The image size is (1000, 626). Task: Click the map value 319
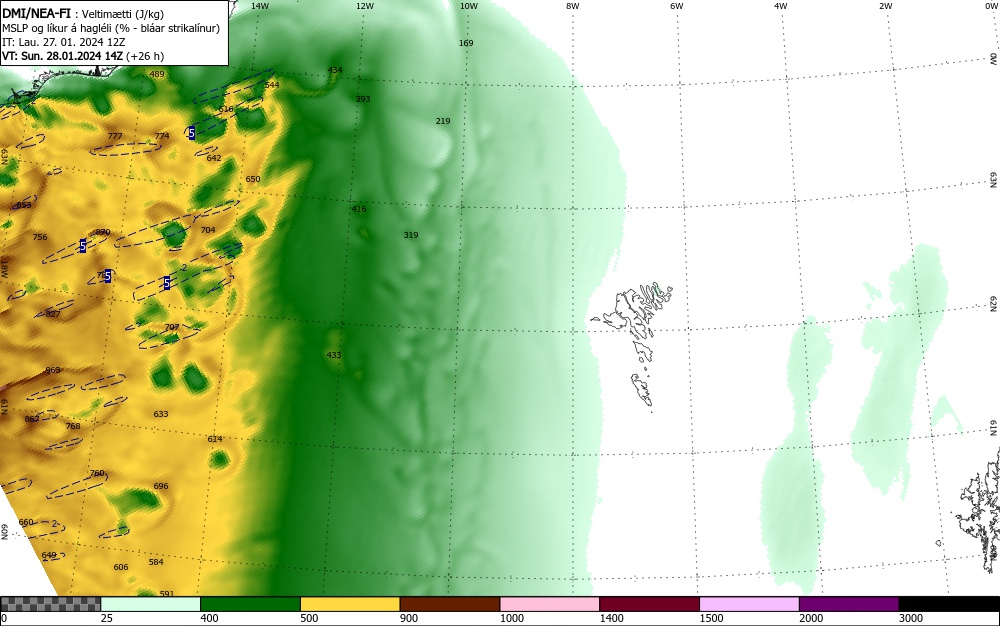tap(411, 235)
